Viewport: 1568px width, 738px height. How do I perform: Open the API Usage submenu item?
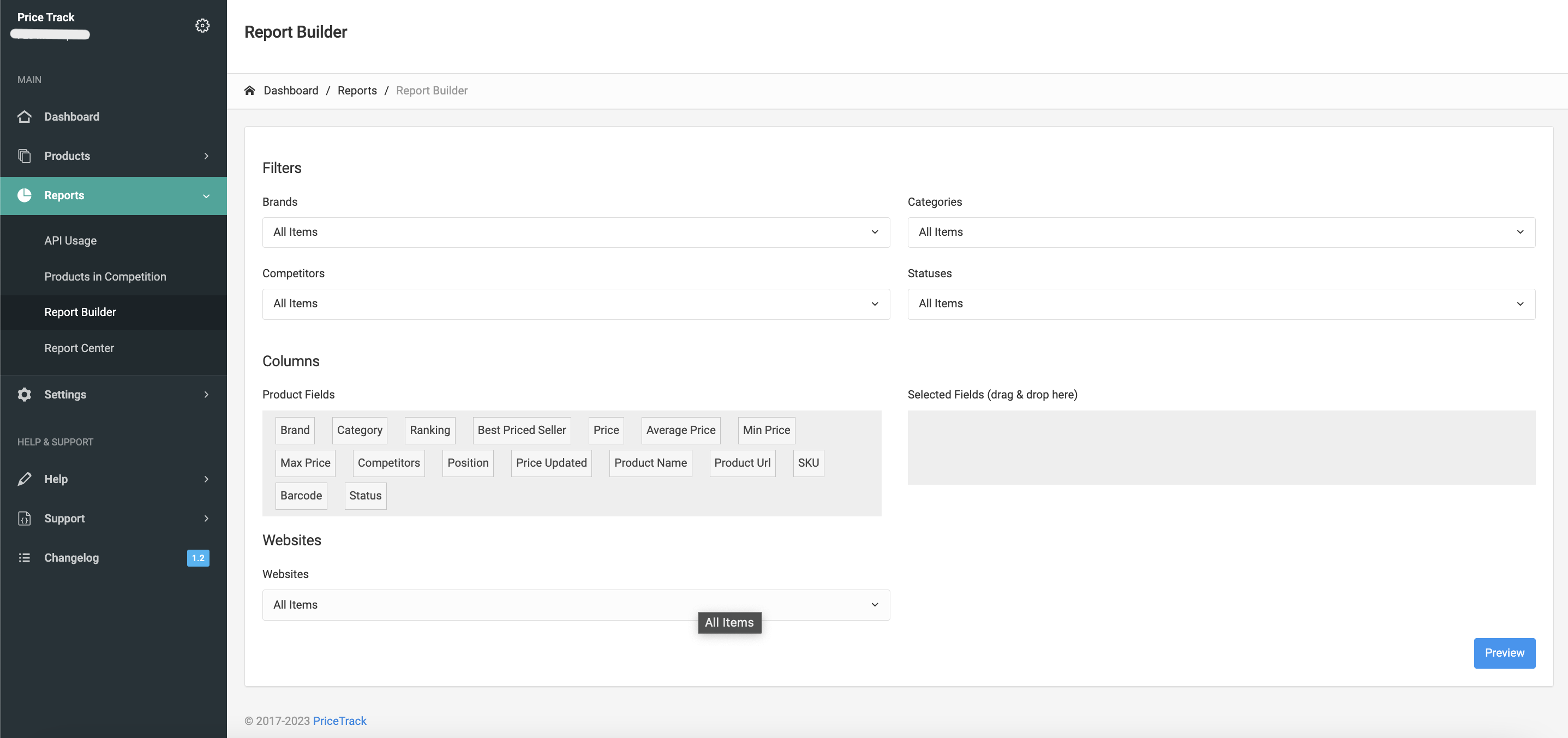pyautogui.click(x=70, y=241)
